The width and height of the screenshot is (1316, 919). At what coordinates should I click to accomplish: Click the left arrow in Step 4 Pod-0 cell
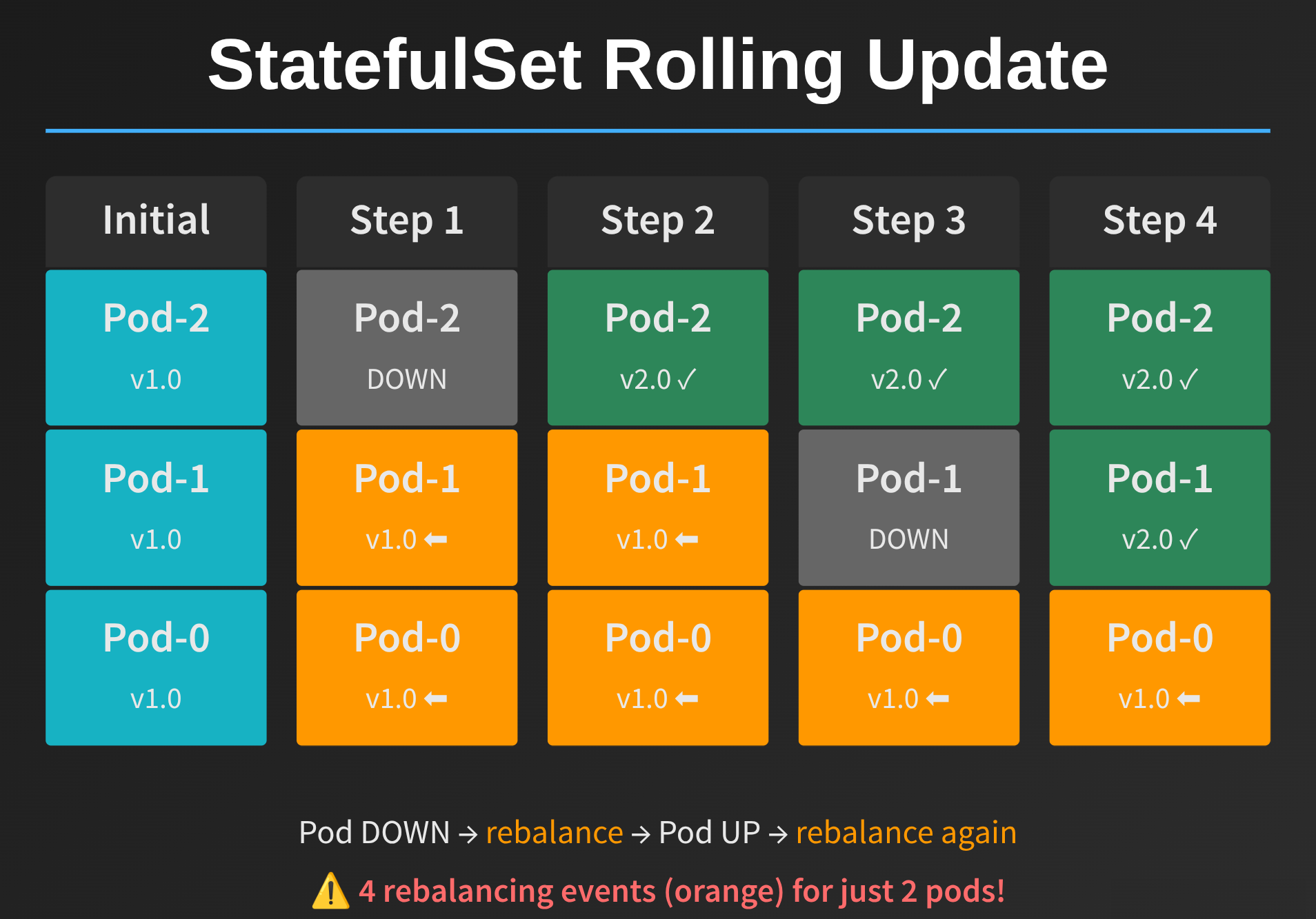pos(1189,699)
